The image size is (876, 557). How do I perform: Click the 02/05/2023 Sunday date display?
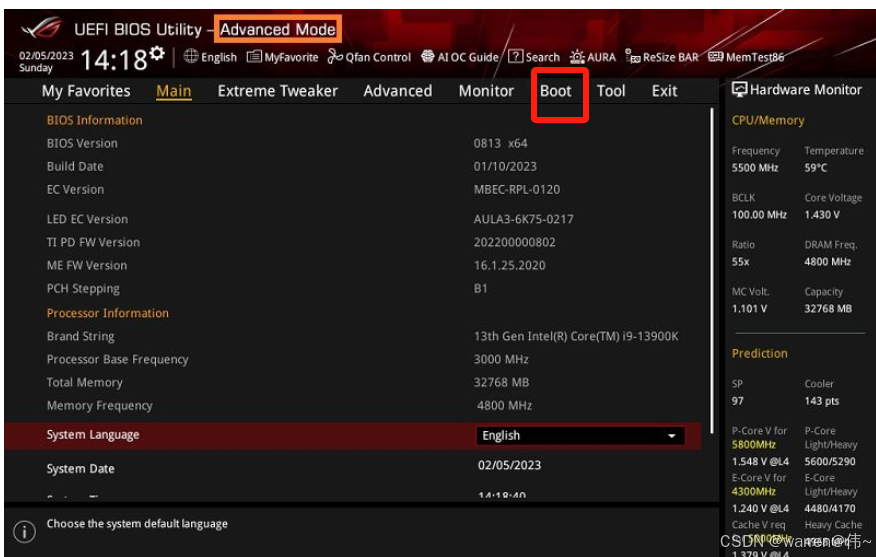(46, 61)
